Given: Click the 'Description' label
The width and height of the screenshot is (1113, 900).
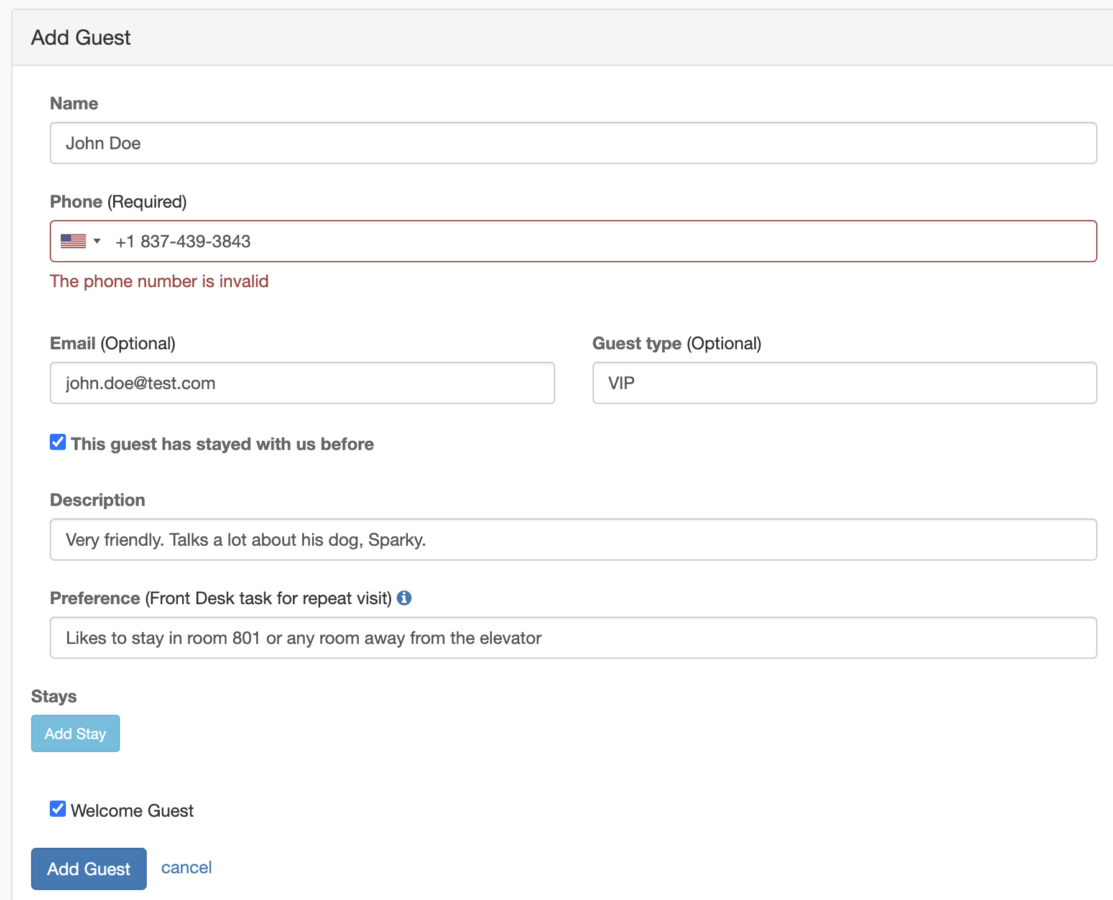Looking at the screenshot, I should pyautogui.click(x=97, y=500).
